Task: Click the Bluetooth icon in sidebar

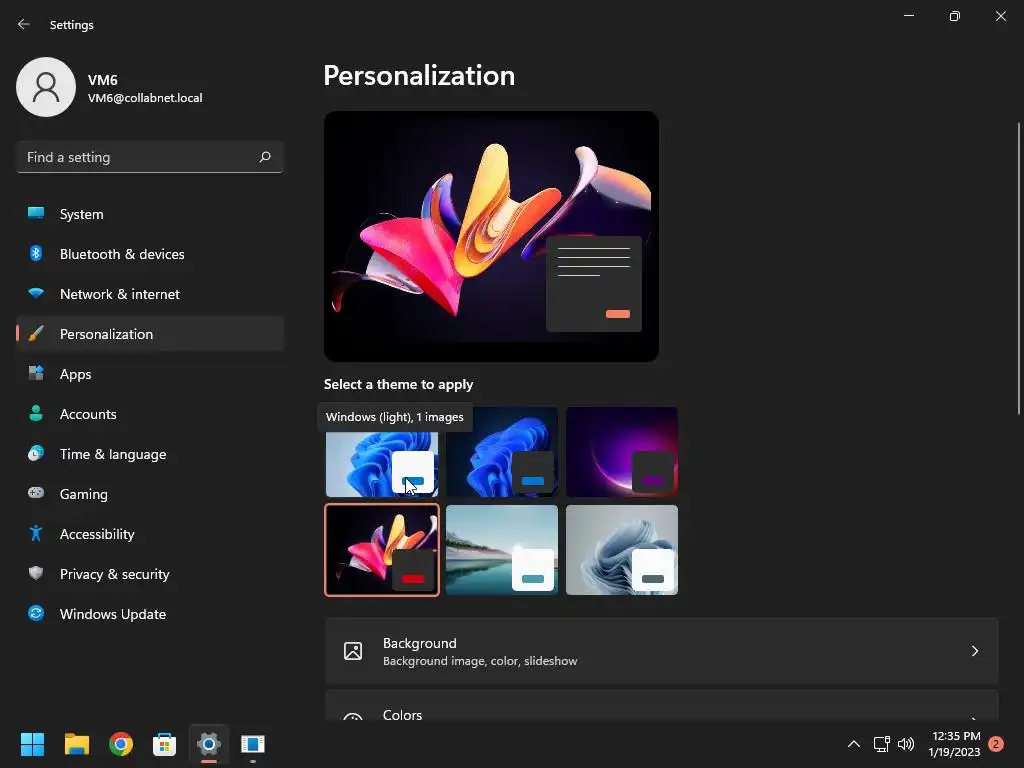Action: [x=36, y=253]
